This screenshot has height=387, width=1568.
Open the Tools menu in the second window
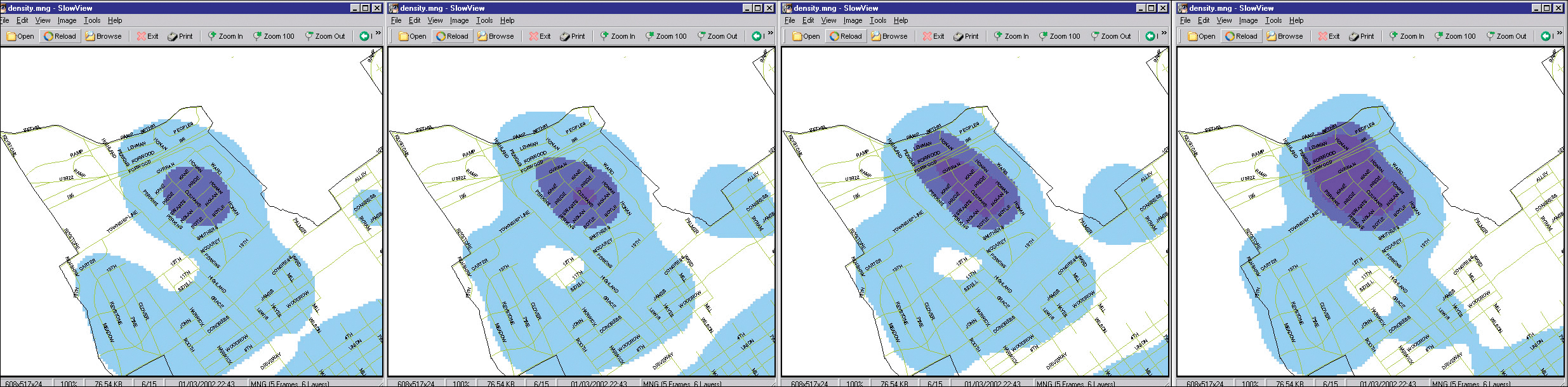coord(484,20)
